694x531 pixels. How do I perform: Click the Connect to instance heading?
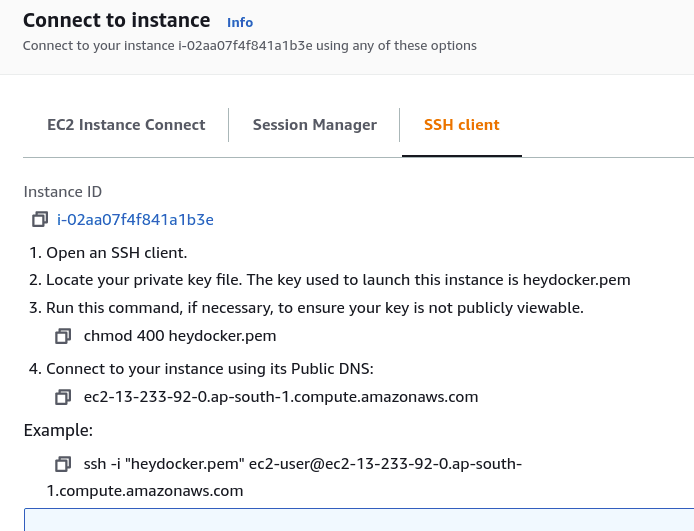click(x=116, y=20)
